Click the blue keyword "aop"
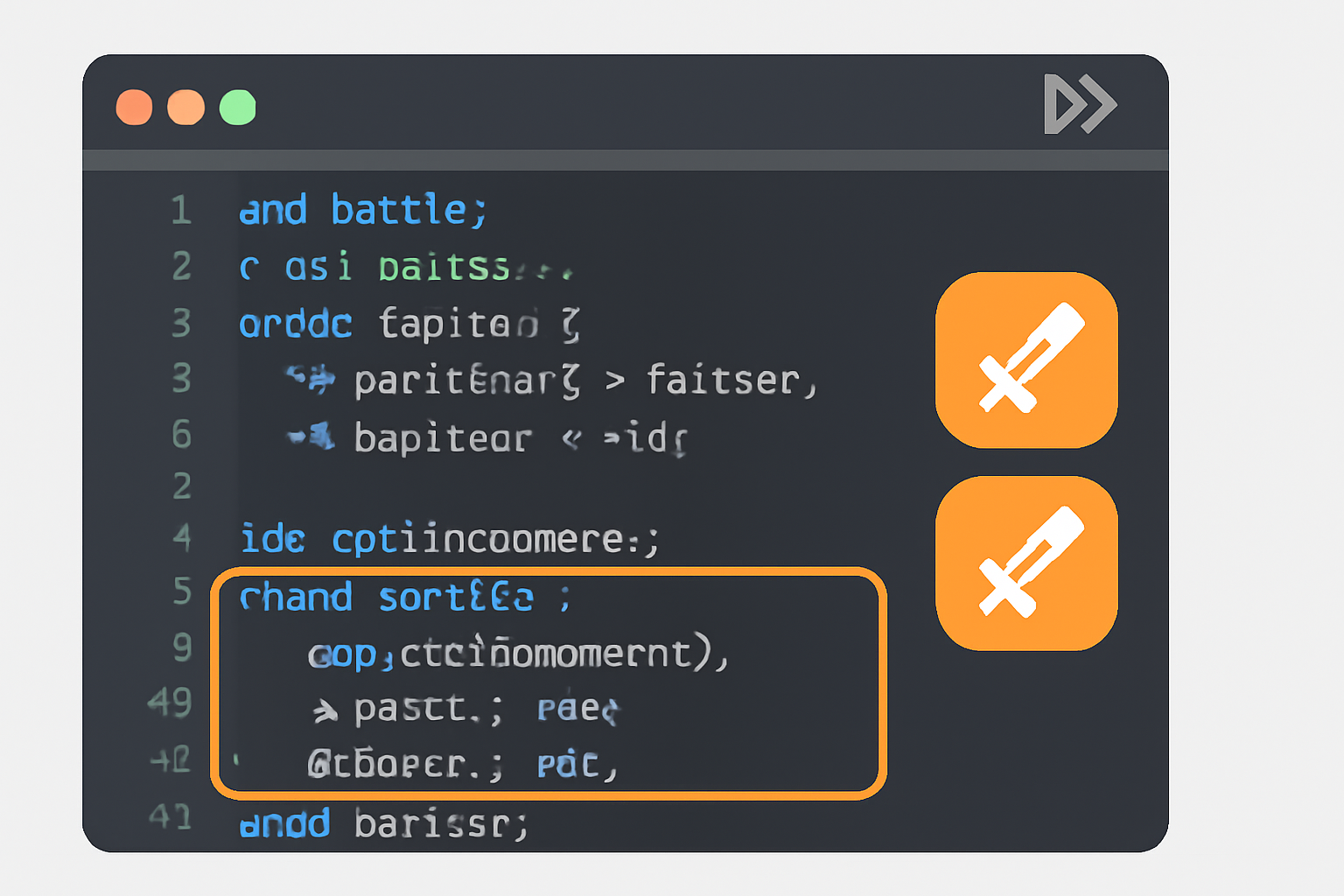Screen dimensions: 1344x896 tap(345, 654)
